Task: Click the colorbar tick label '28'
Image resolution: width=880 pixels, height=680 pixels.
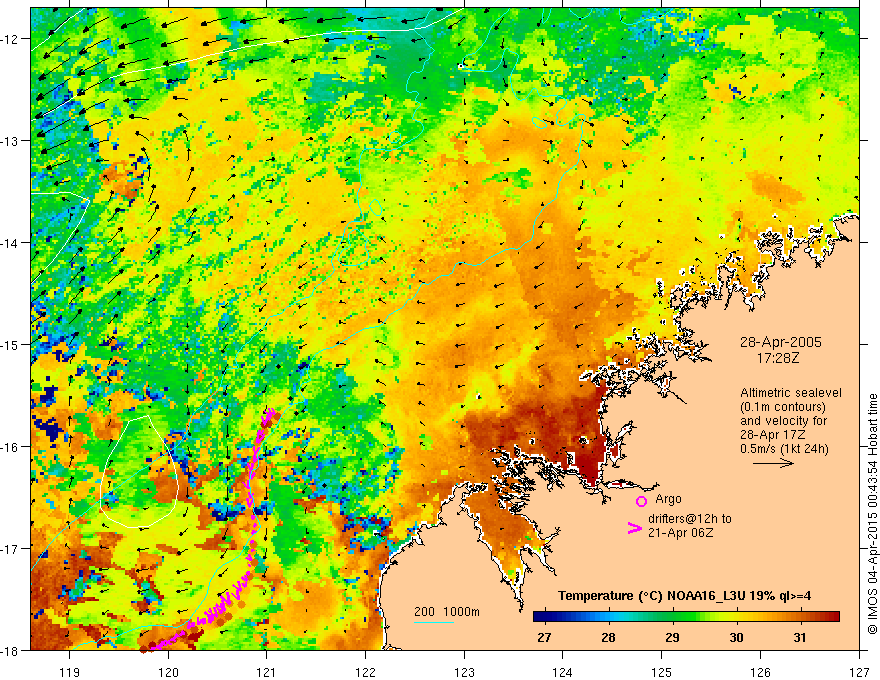Action: [608, 637]
